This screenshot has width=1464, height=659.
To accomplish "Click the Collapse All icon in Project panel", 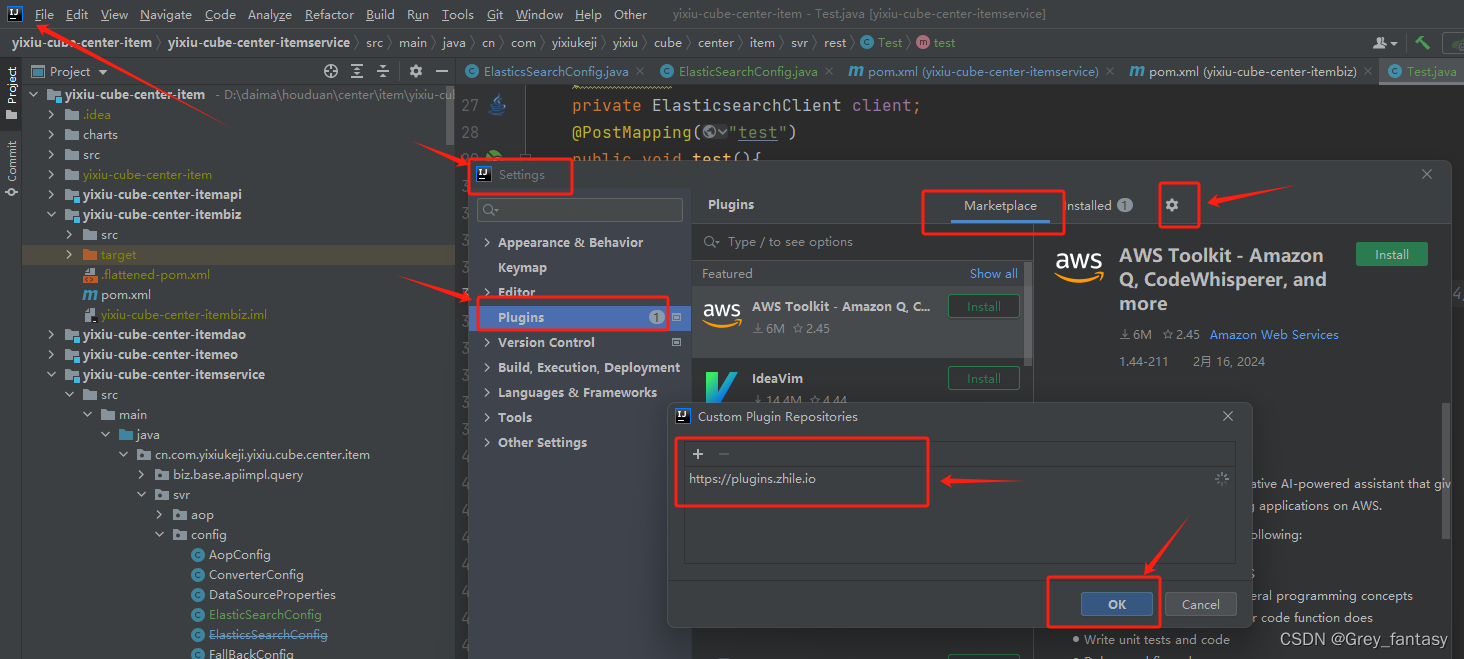I will click(x=384, y=71).
